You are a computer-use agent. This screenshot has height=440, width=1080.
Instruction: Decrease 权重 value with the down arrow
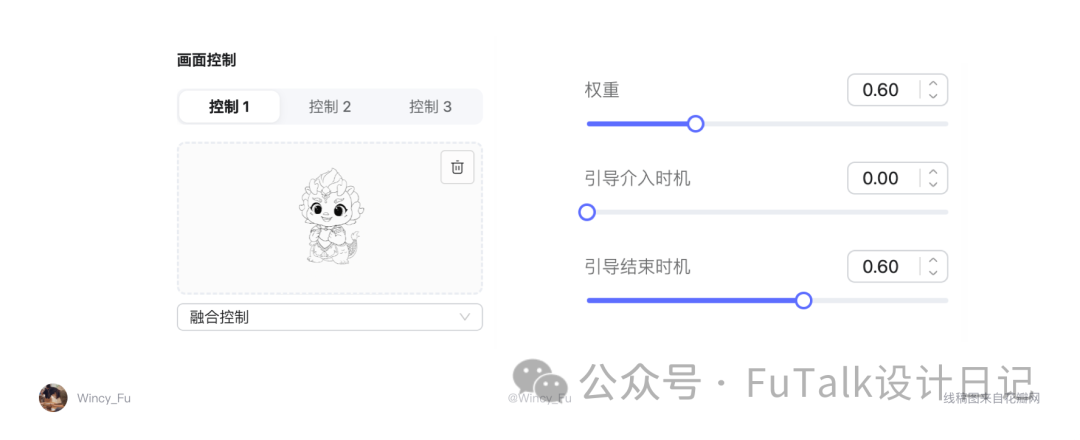coord(933,96)
